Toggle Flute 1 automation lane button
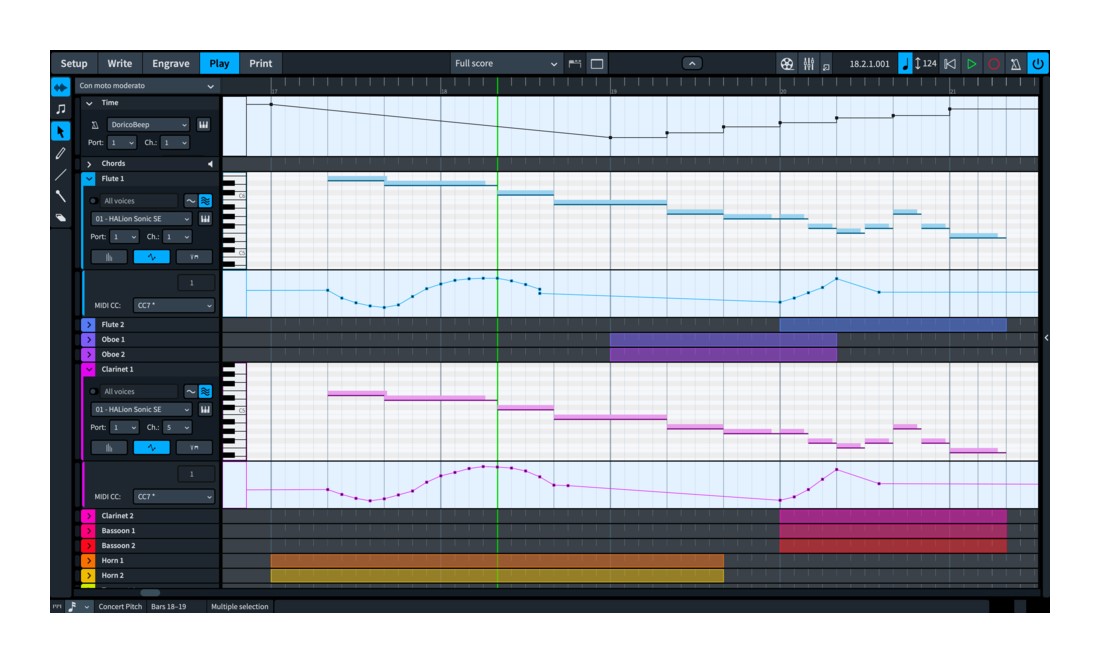The height and width of the screenshot is (663, 1100). point(152,257)
